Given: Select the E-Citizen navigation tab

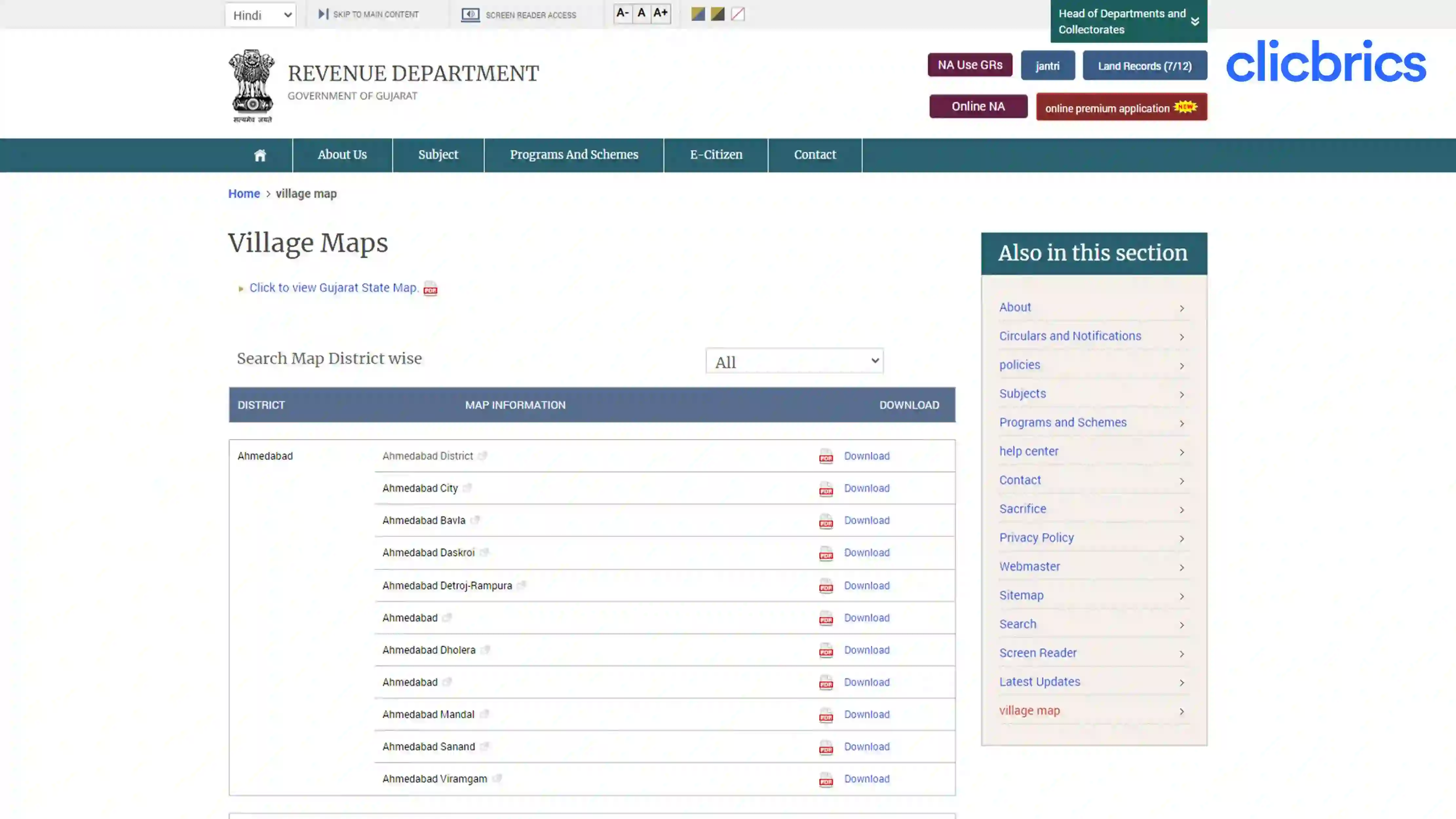Looking at the screenshot, I should point(715,154).
